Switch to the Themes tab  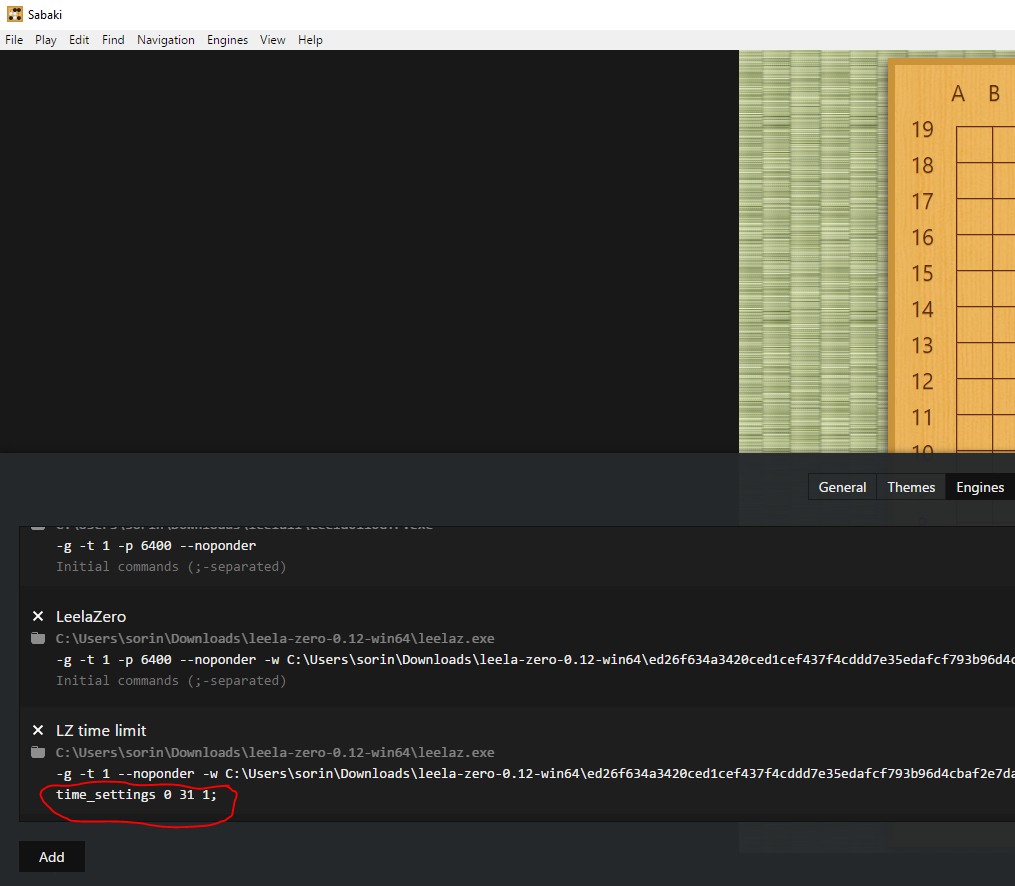910,487
